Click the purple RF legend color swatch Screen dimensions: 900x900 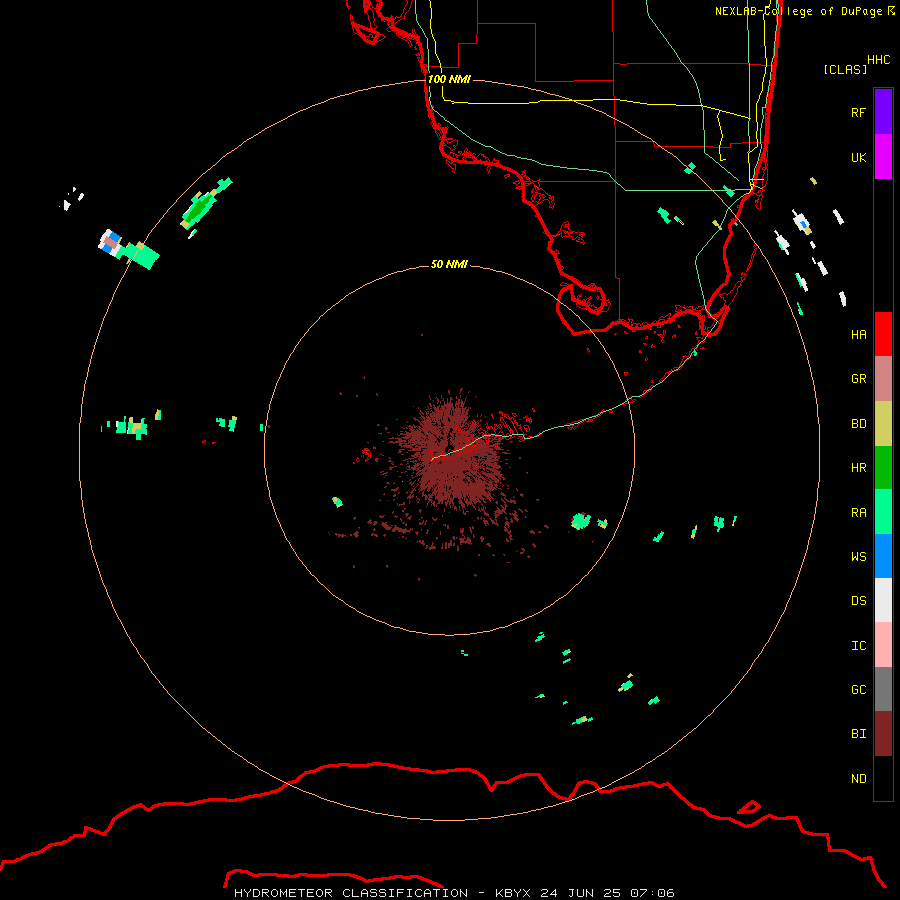(883, 112)
